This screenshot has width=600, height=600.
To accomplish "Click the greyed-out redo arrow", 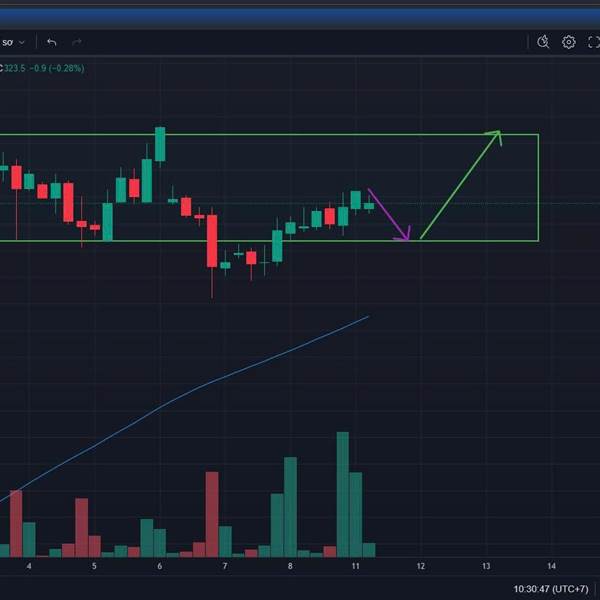I will (77, 42).
